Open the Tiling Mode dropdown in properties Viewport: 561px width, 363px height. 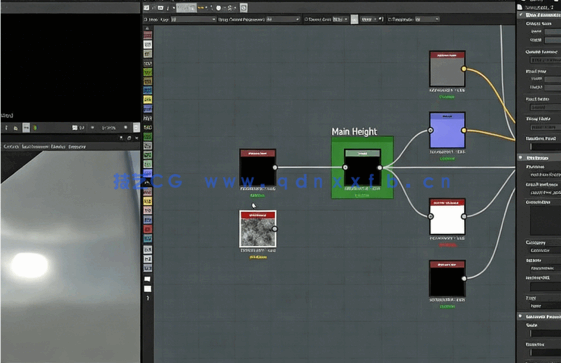point(546,127)
